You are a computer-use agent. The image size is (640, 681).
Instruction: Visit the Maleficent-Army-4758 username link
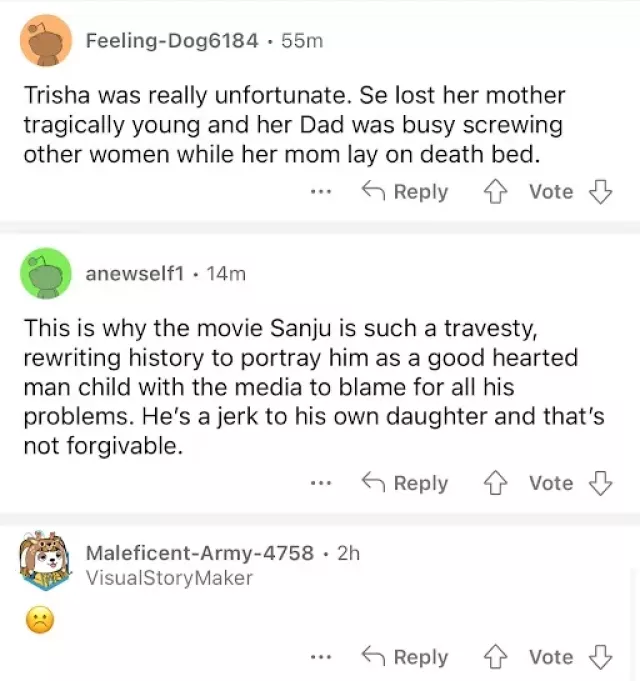point(200,553)
